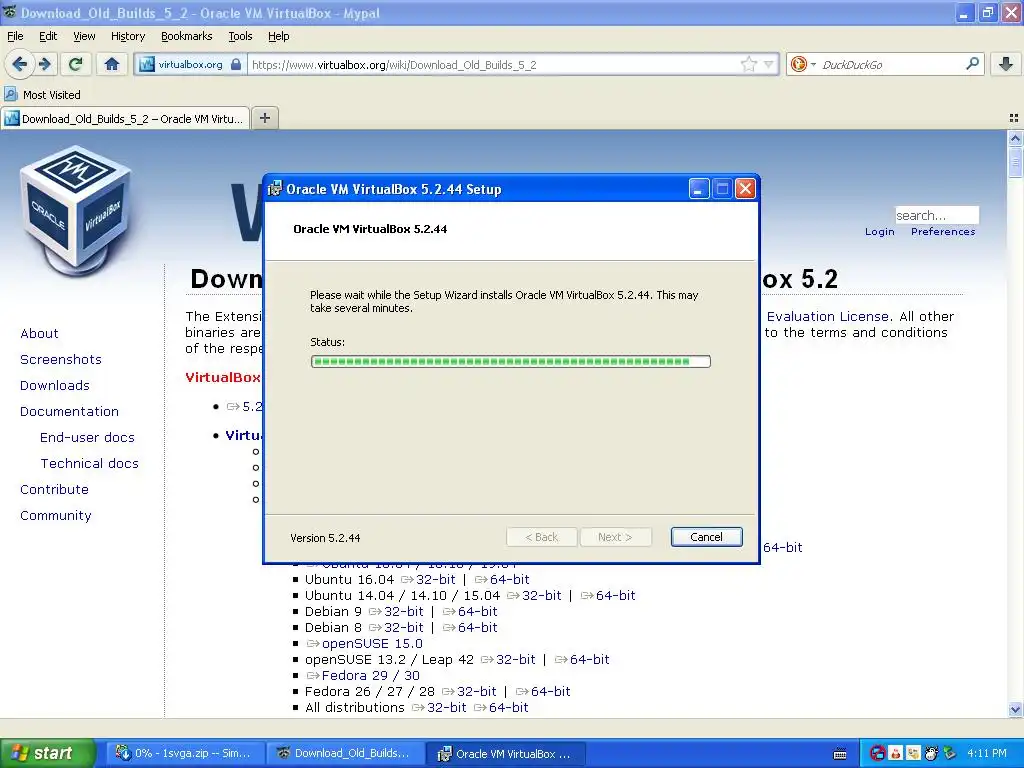Cancel the VirtualBox installation
Viewport: 1024px width, 768px height.
706,537
